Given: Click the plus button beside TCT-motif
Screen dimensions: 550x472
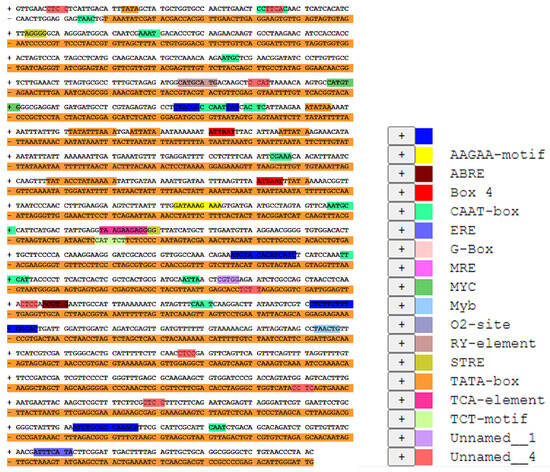Looking at the screenshot, I should (x=401, y=420).
